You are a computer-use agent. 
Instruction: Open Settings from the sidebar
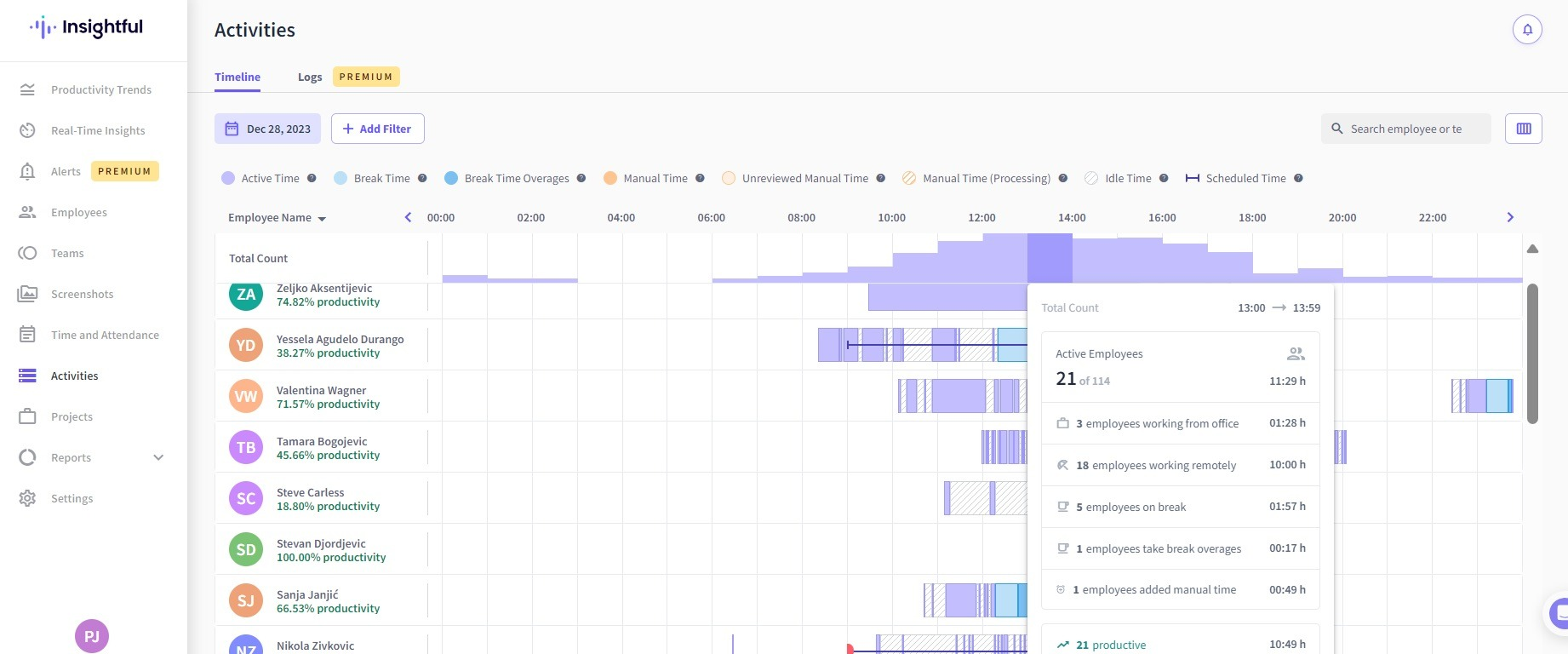coord(94,498)
